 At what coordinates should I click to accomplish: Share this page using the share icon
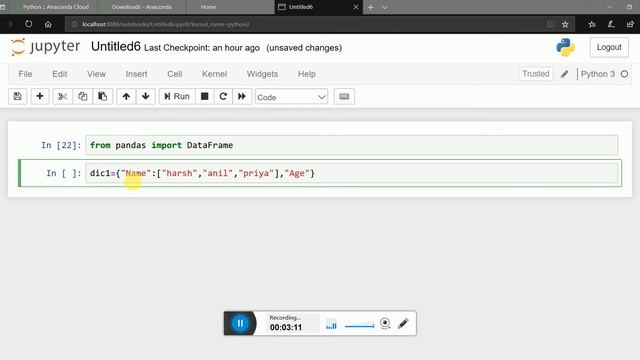tap(631, 24)
